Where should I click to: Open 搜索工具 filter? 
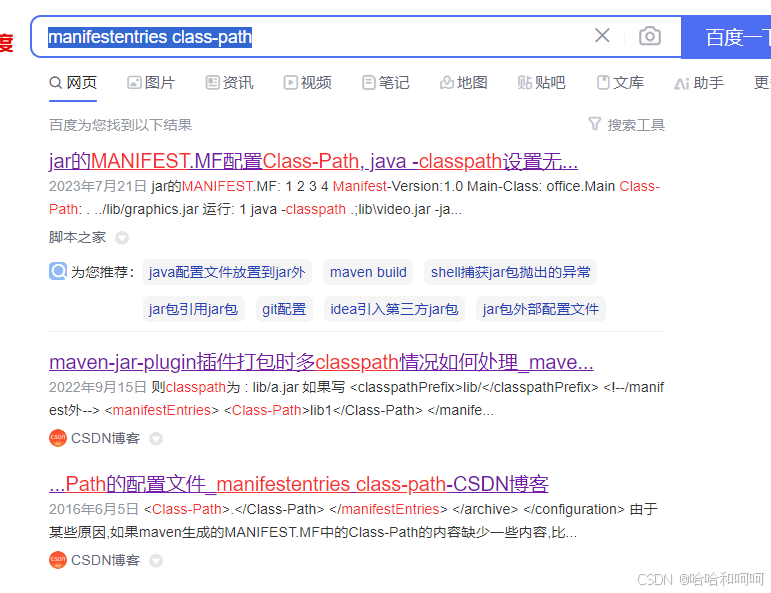click(626, 125)
